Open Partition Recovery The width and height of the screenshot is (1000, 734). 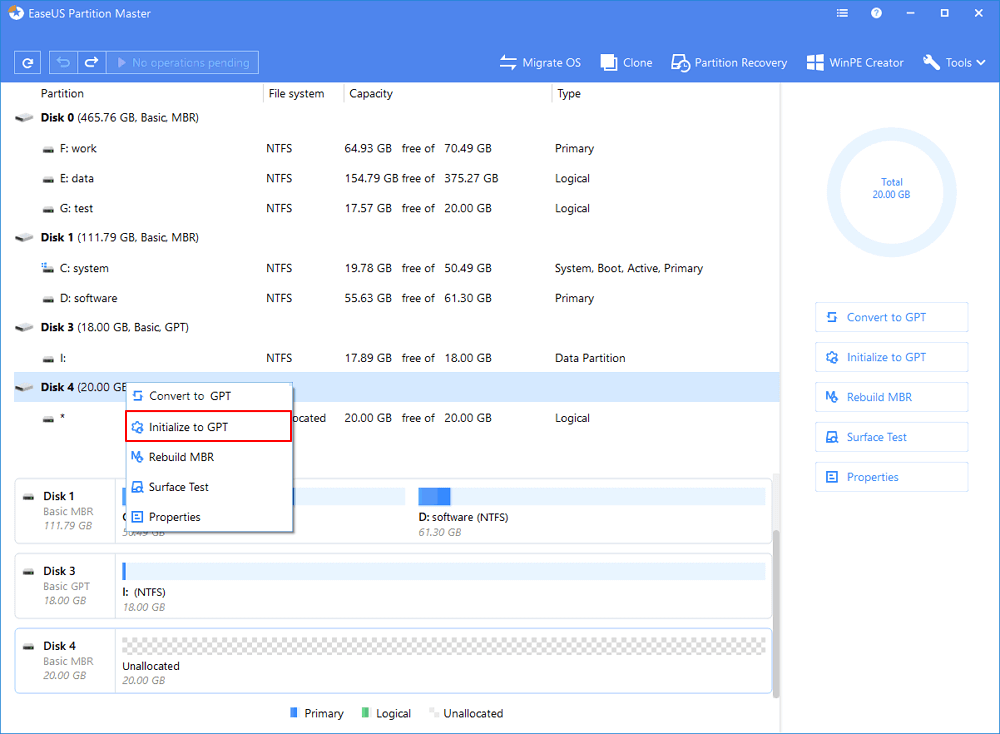(x=729, y=63)
